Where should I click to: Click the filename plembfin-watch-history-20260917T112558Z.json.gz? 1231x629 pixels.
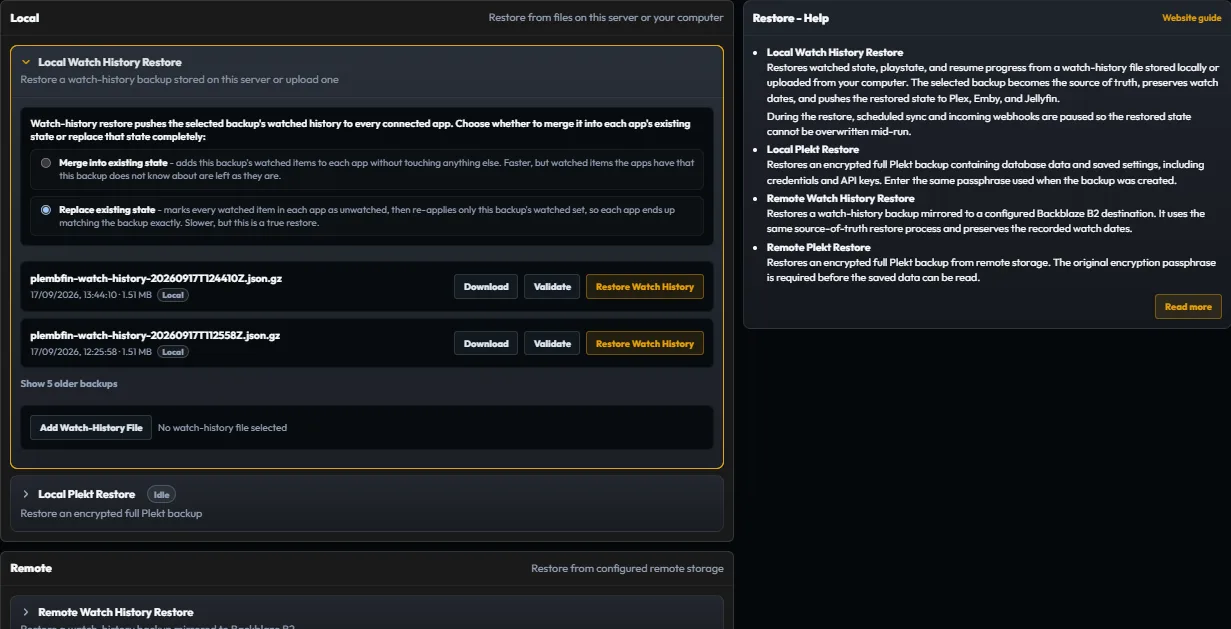pyautogui.click(x=155, y=336)
